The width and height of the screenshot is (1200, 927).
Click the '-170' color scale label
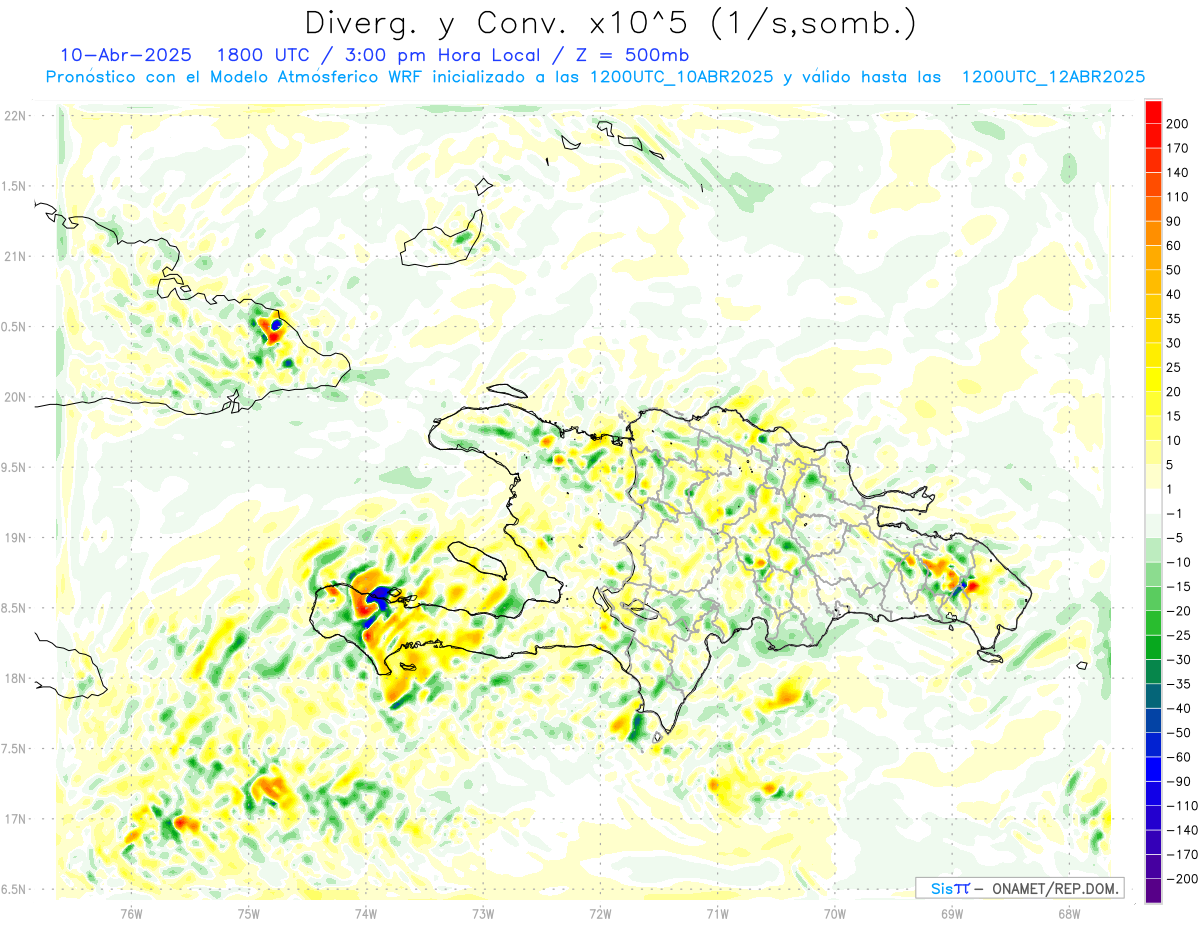pos(1183,855)
